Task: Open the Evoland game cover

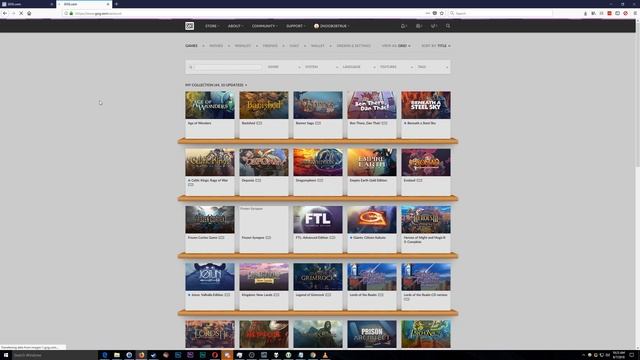Action: click(x=426, y=162)
